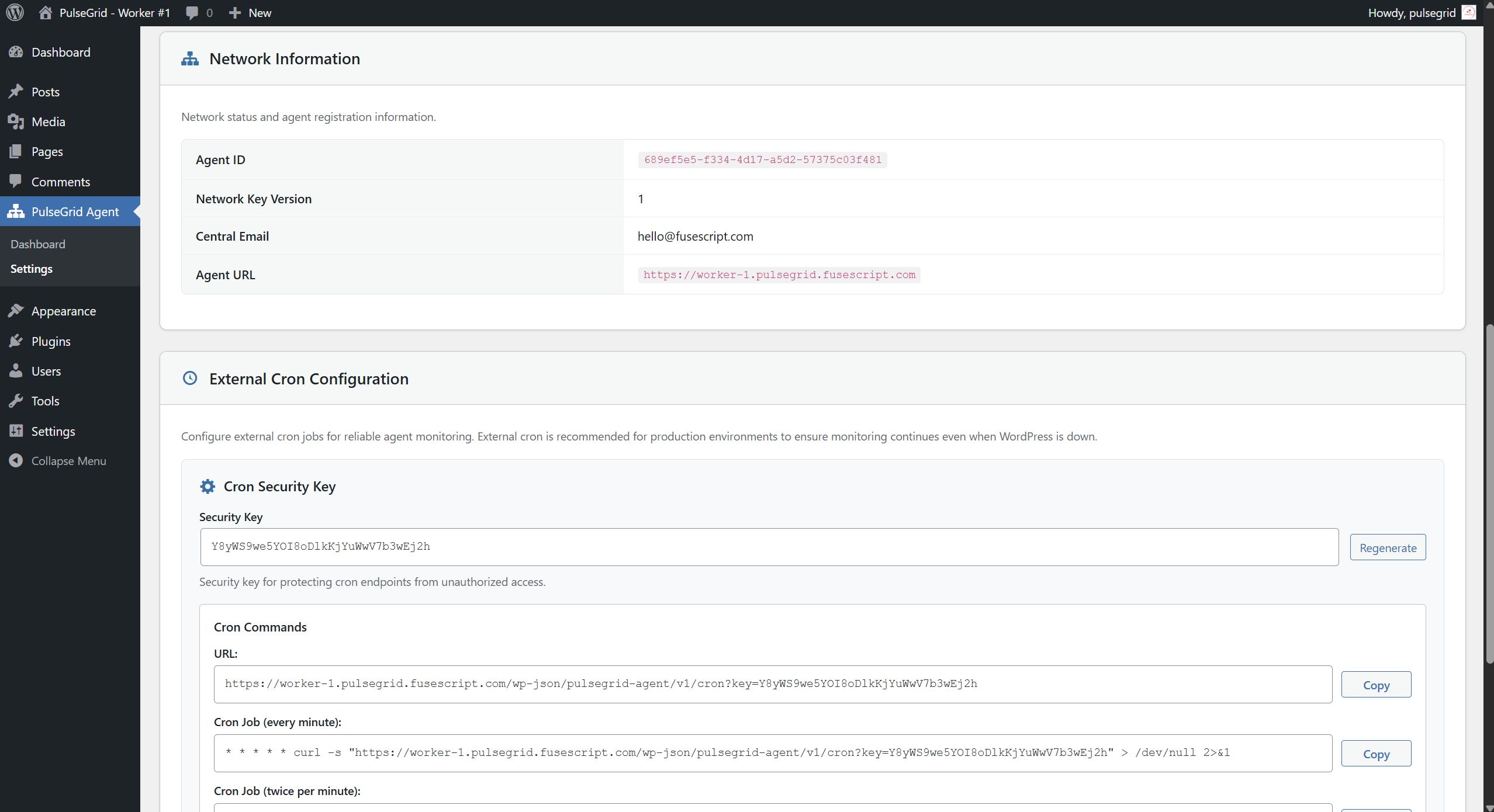Open the Tools menu
The width and height of the screenshot is (1494, 812).
(45, 401)
